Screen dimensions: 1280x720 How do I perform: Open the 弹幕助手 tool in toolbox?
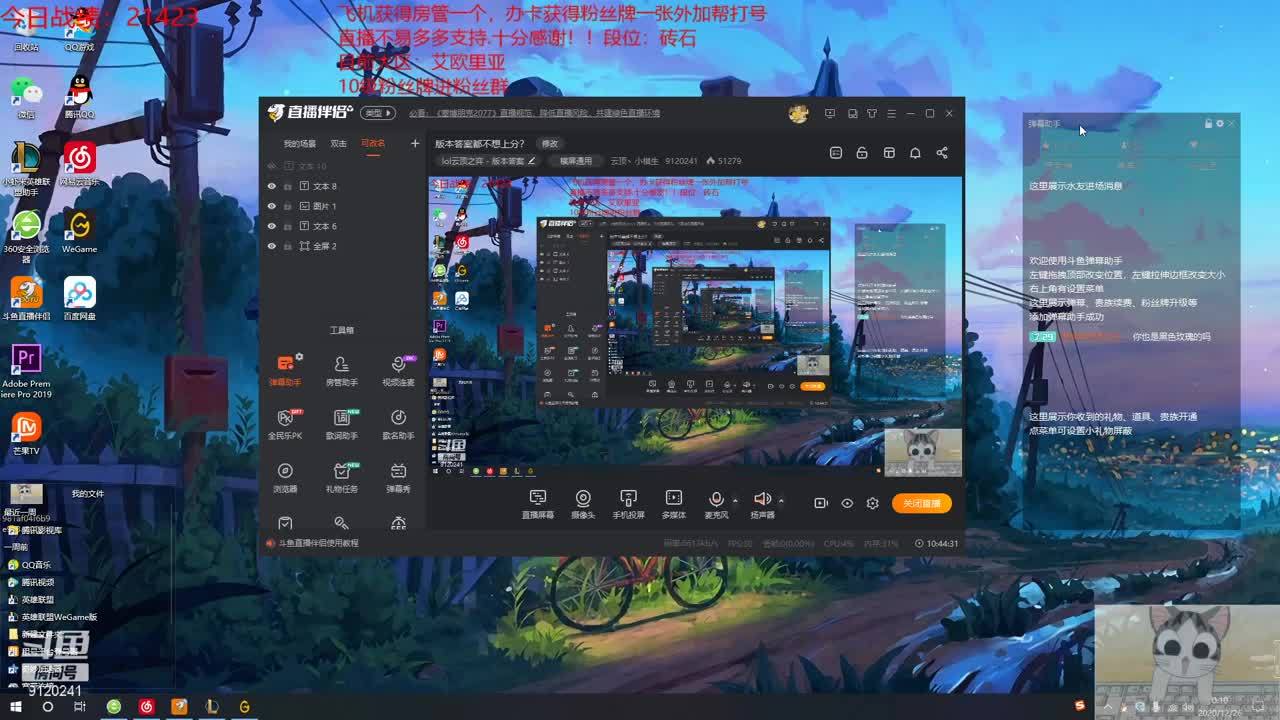(285, 368)
